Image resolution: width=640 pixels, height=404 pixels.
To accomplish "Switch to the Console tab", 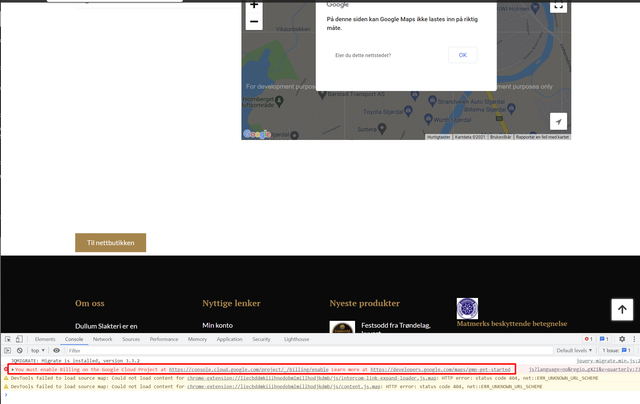I will [74, 339].
